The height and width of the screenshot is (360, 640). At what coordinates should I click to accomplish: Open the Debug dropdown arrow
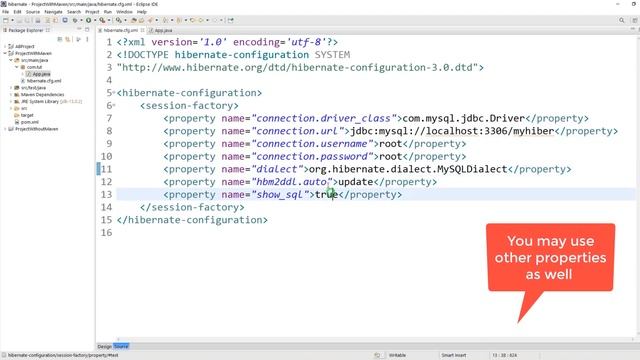pos(81,20)
